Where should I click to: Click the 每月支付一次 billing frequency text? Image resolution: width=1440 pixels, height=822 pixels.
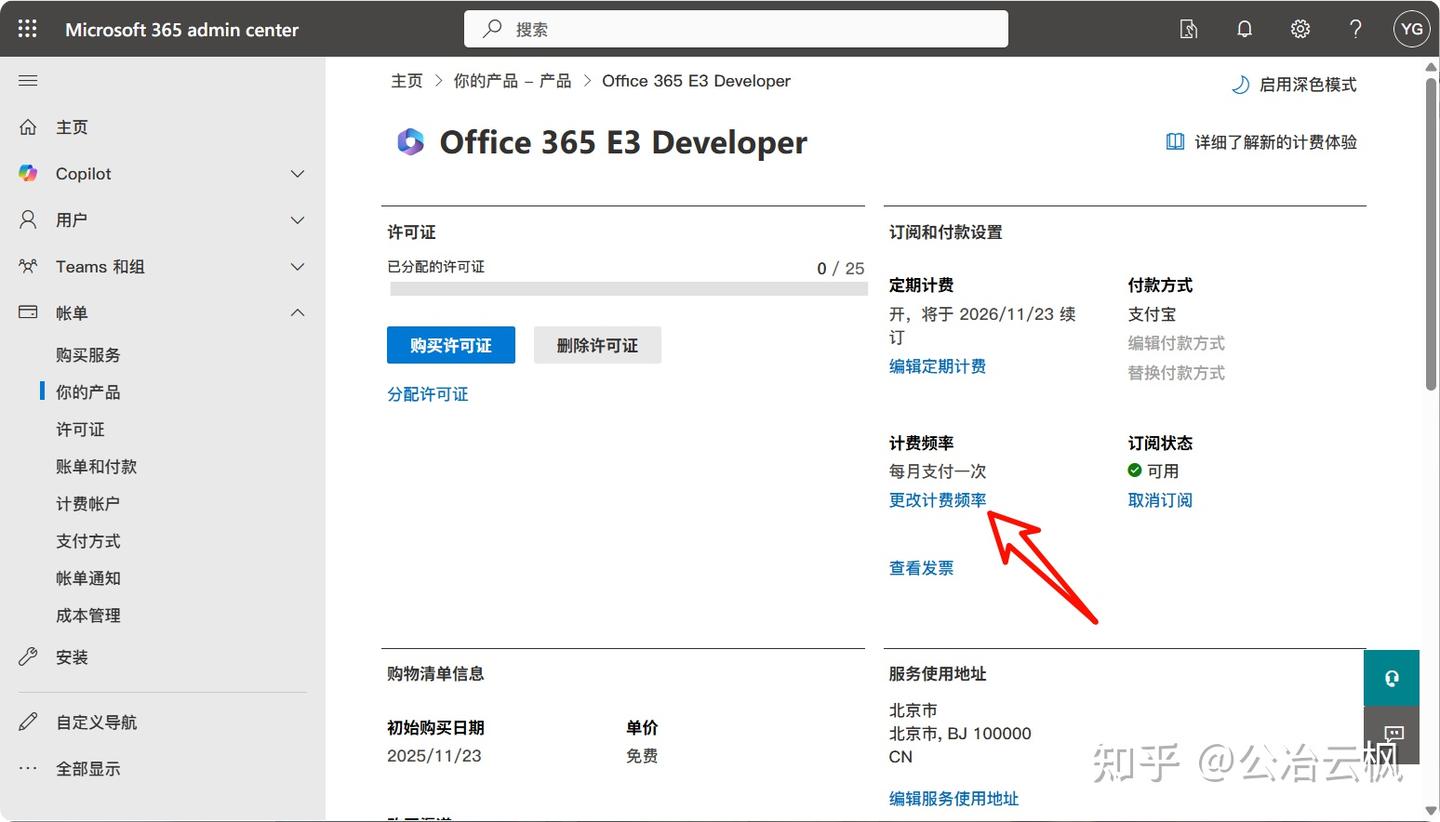938,471
